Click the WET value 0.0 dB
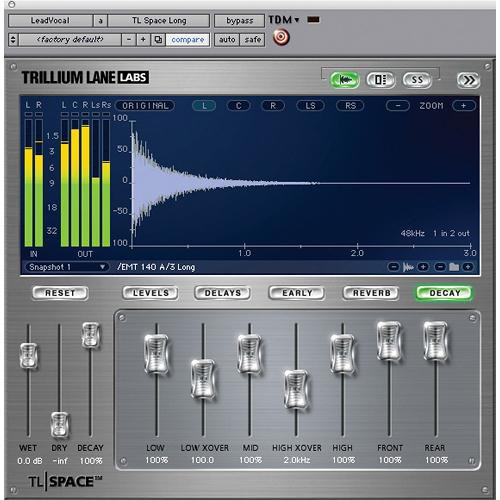The width and height of the screenshot is (500, 500). pyautogui.click(x=30, y=461)
